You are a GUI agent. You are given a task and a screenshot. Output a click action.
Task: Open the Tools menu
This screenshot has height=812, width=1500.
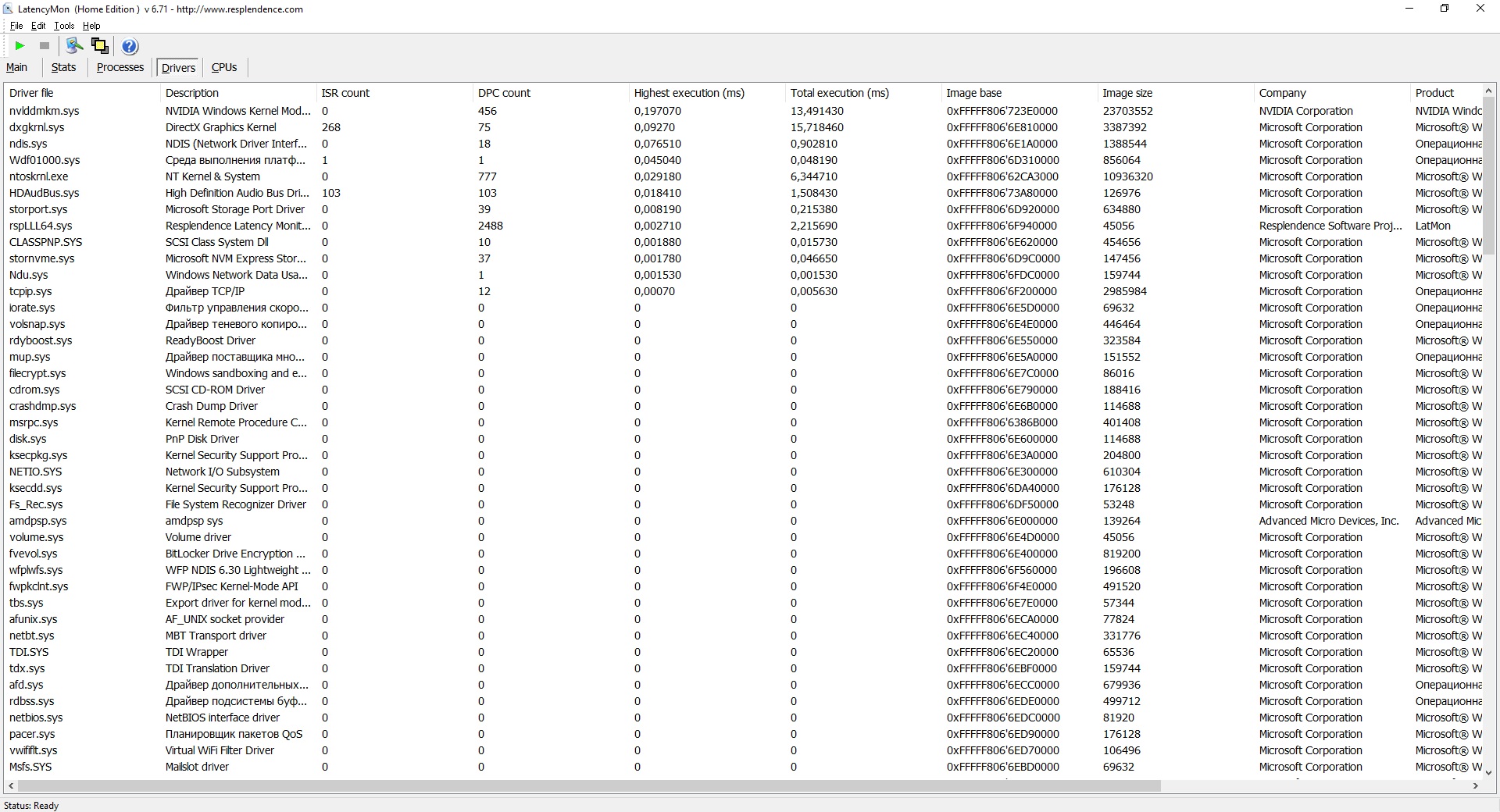click(x=64, y=26)
